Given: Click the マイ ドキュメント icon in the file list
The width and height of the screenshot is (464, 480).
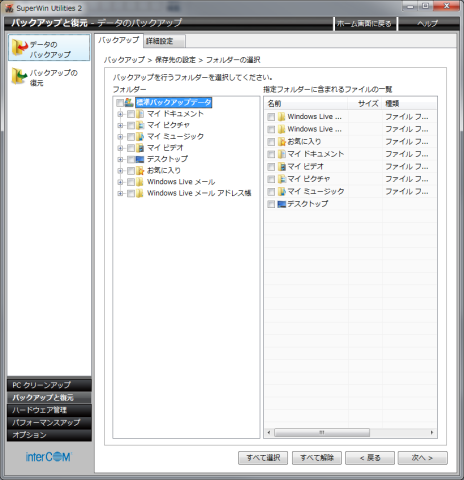Looking at the screenshot, I should 282,154.
